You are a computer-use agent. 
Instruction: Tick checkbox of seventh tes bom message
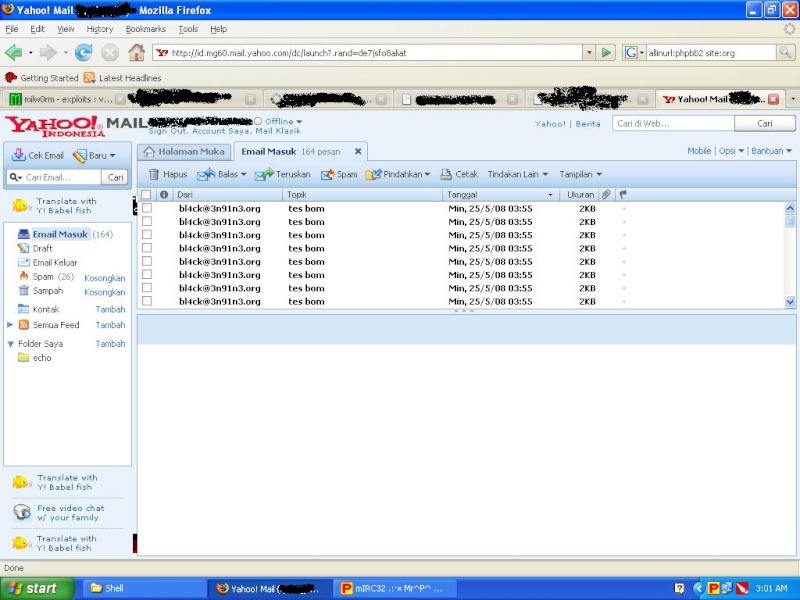pos(147,288)
